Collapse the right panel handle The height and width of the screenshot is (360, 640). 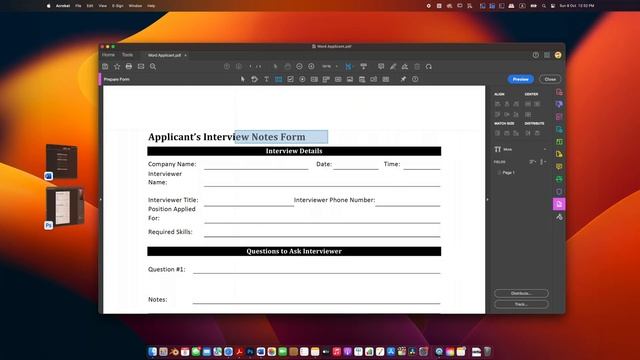click(x=487, y=200)
